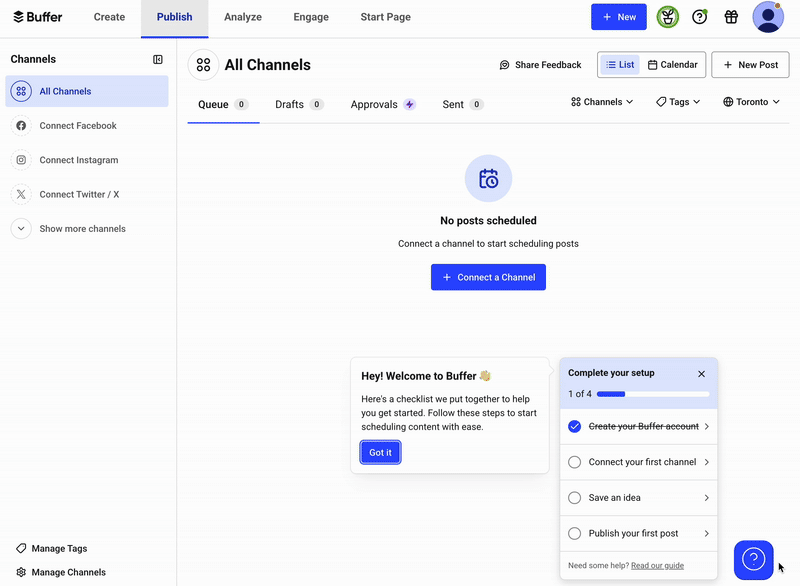800x586 pixels.
Task: Select Connect Facebook
Action: click(87, 125)
